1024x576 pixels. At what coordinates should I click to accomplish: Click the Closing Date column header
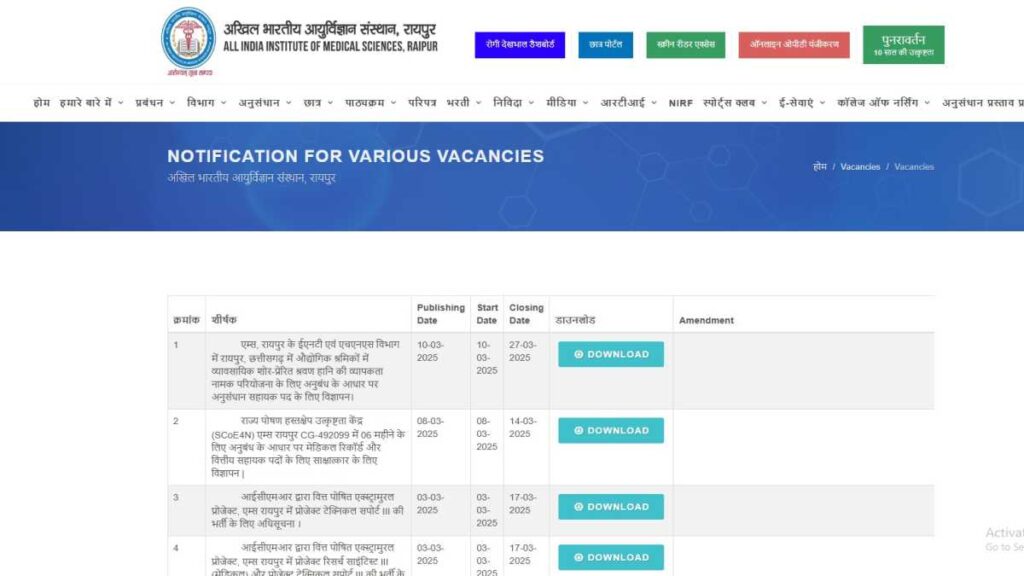point(526,314)
